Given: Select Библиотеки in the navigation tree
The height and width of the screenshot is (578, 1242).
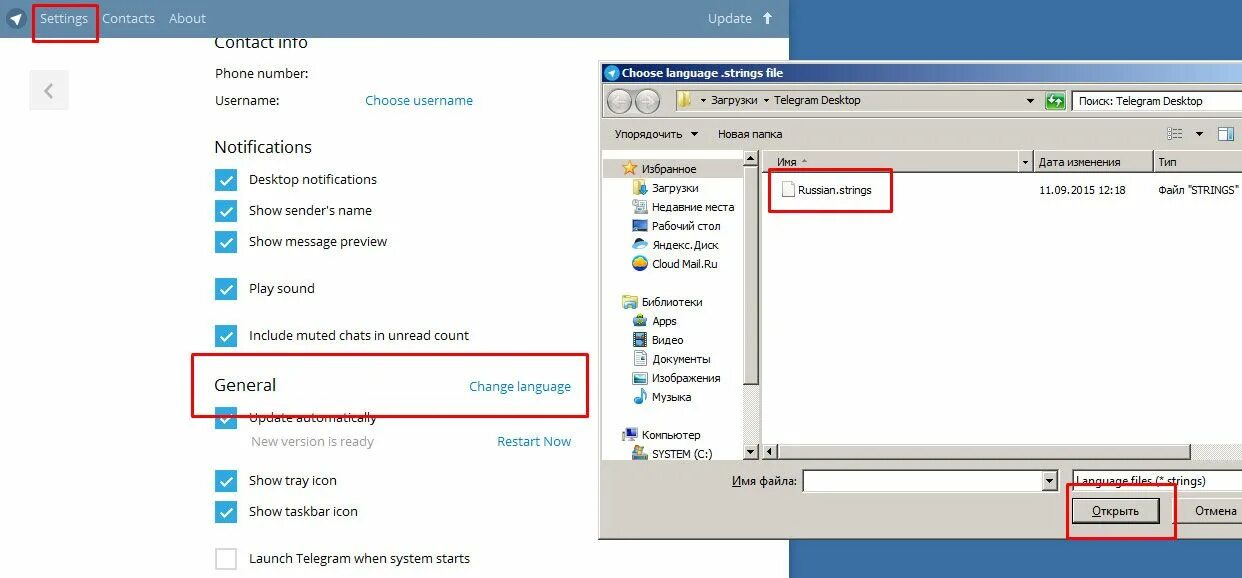Looking at the screenshot, I should pos(672,302).
